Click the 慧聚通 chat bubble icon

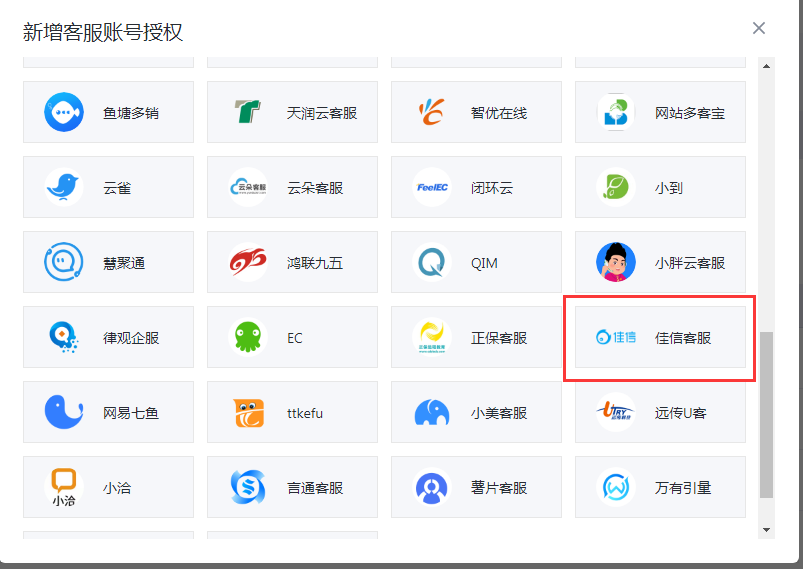tap(64, 262)
